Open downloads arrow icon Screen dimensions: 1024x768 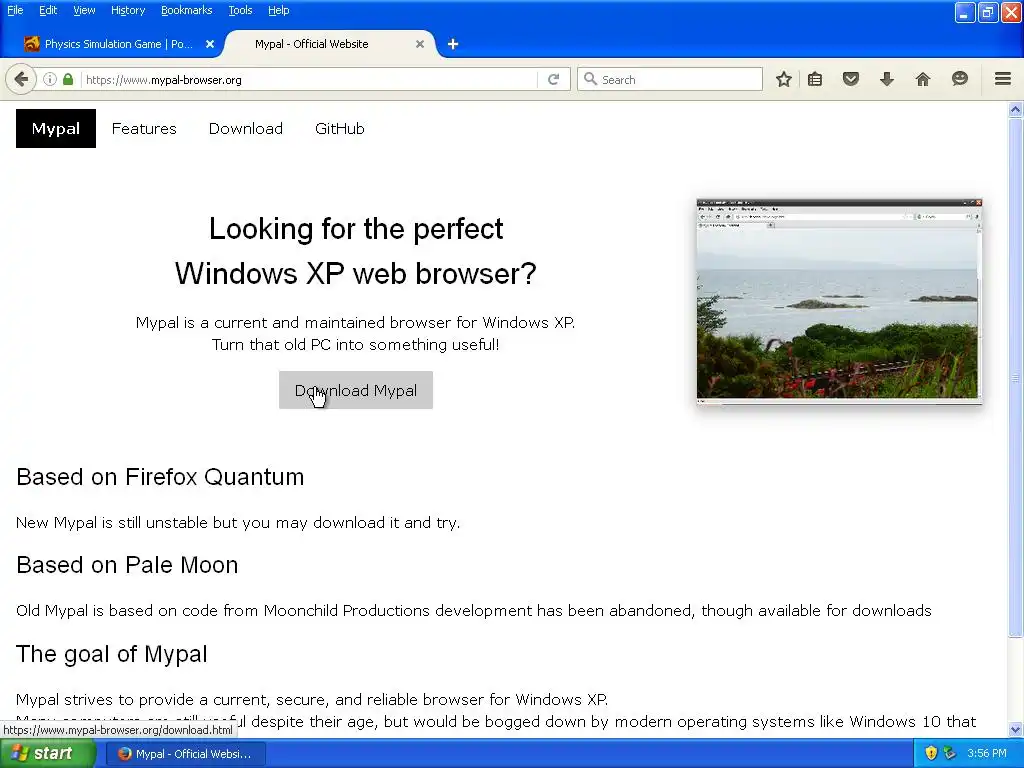886,80
